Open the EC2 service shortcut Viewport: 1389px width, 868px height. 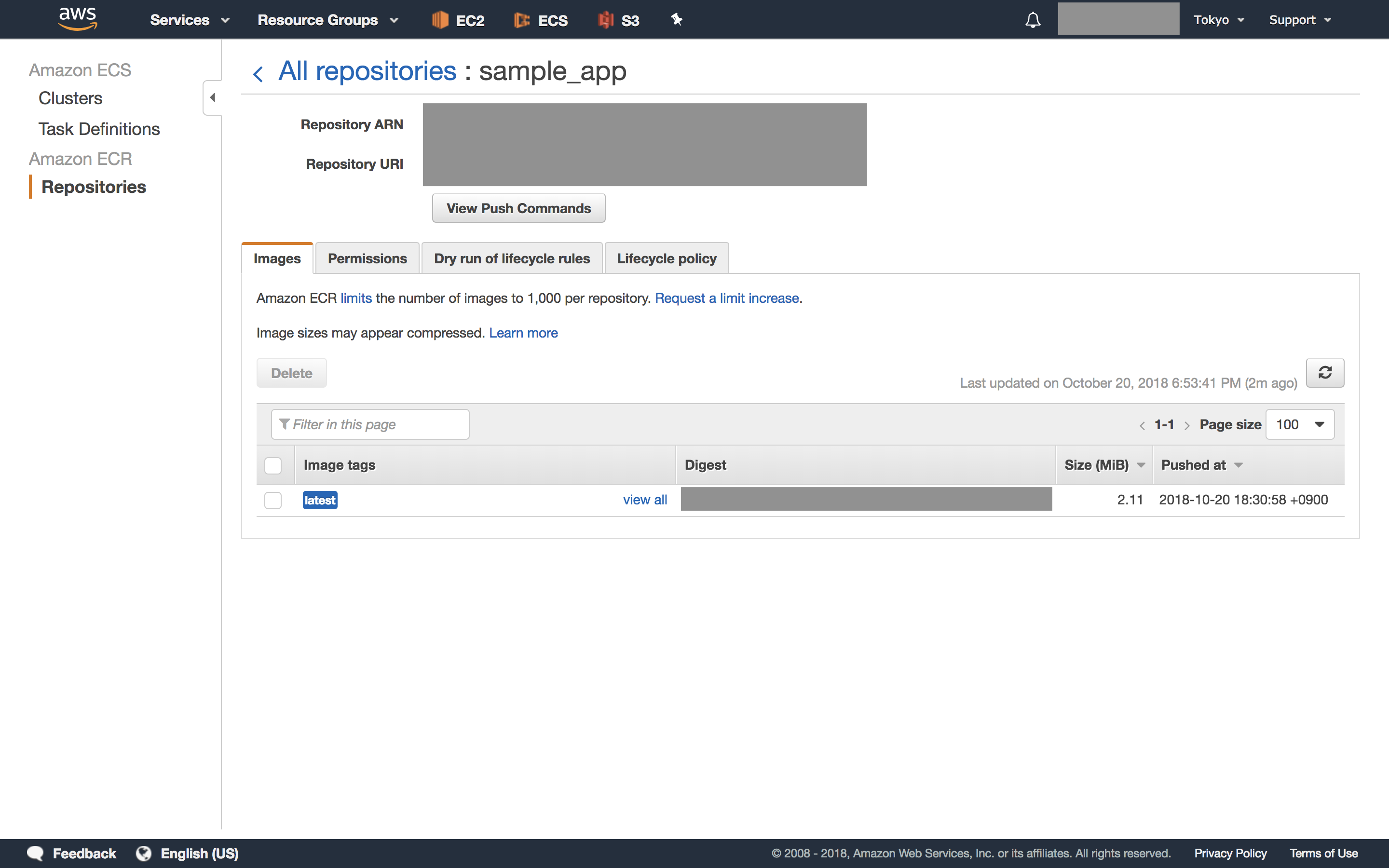[x=457, y=19]
